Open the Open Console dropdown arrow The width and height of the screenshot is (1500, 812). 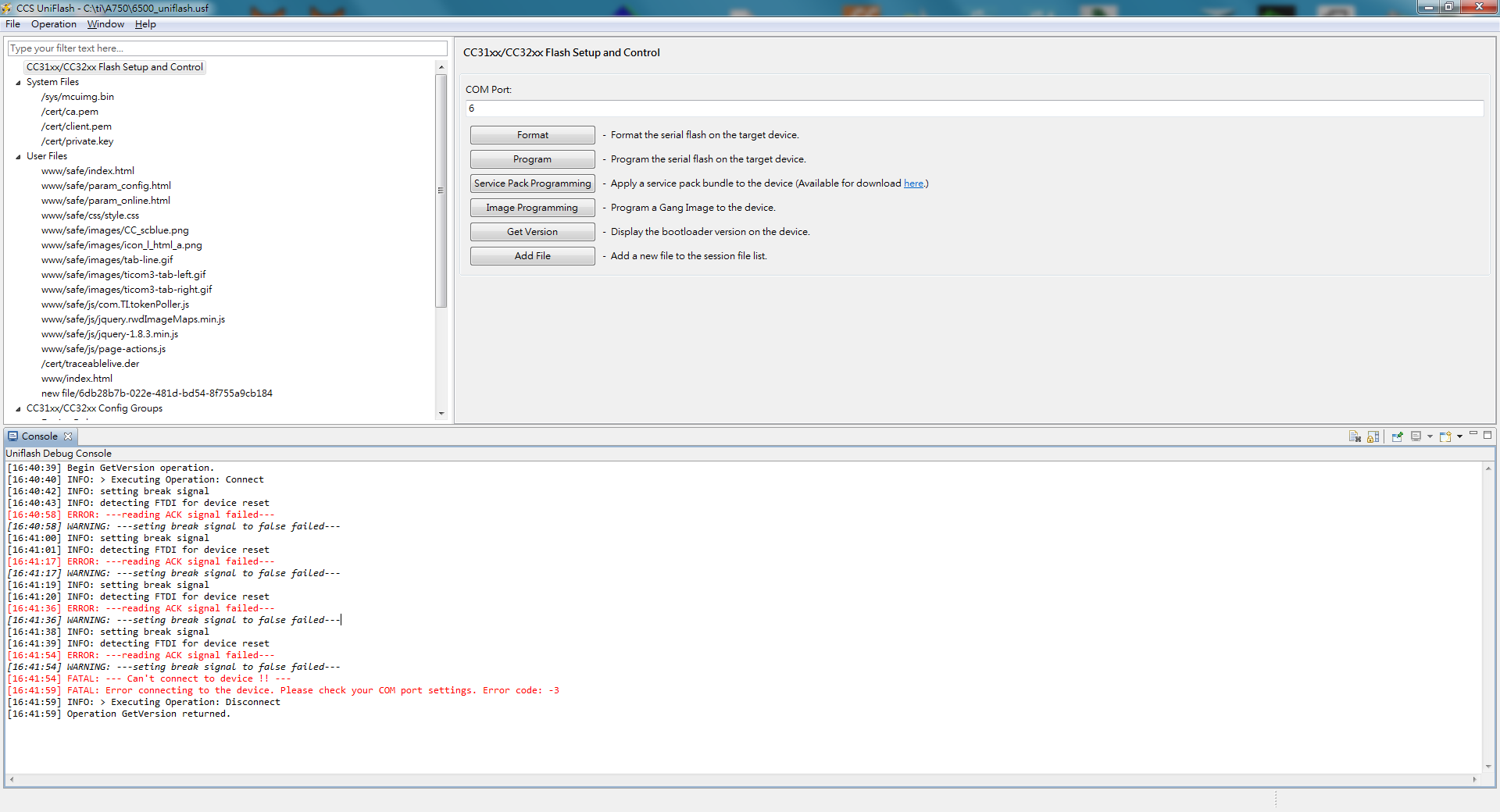(1459, 436)
